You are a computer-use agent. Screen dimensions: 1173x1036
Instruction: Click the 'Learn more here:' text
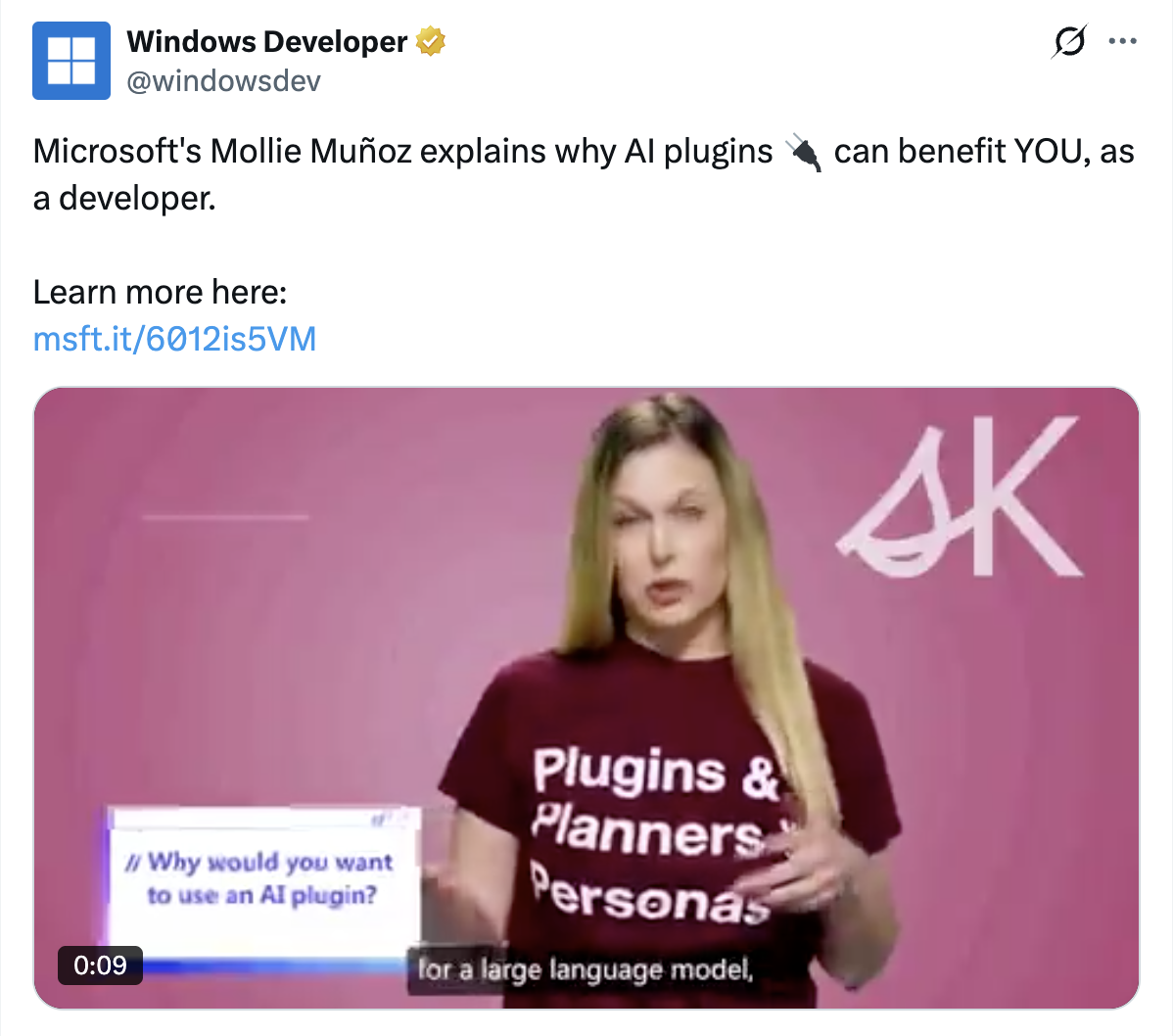coord(161,292)
